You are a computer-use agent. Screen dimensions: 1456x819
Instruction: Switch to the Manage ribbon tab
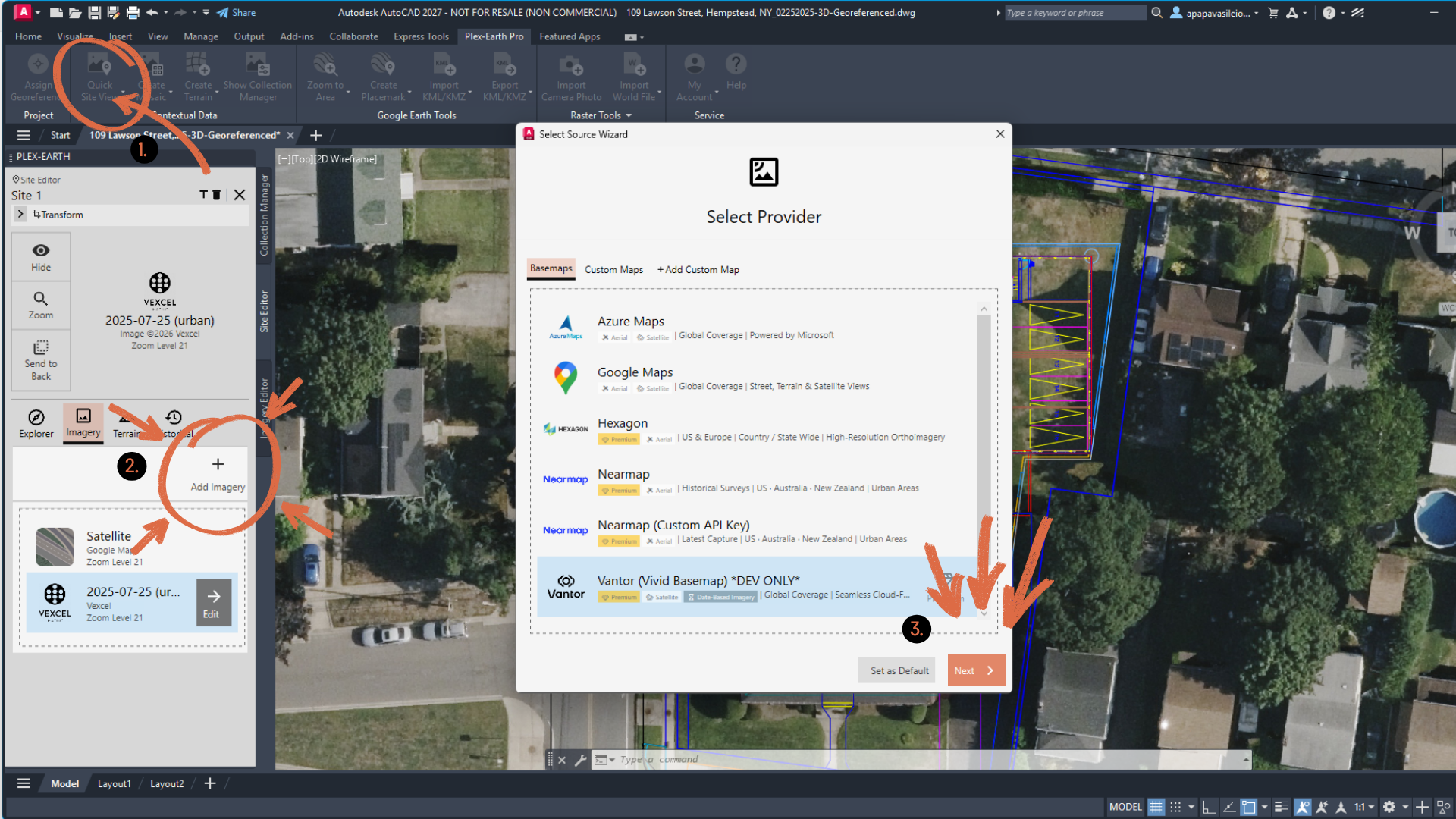tap(200, 36)
